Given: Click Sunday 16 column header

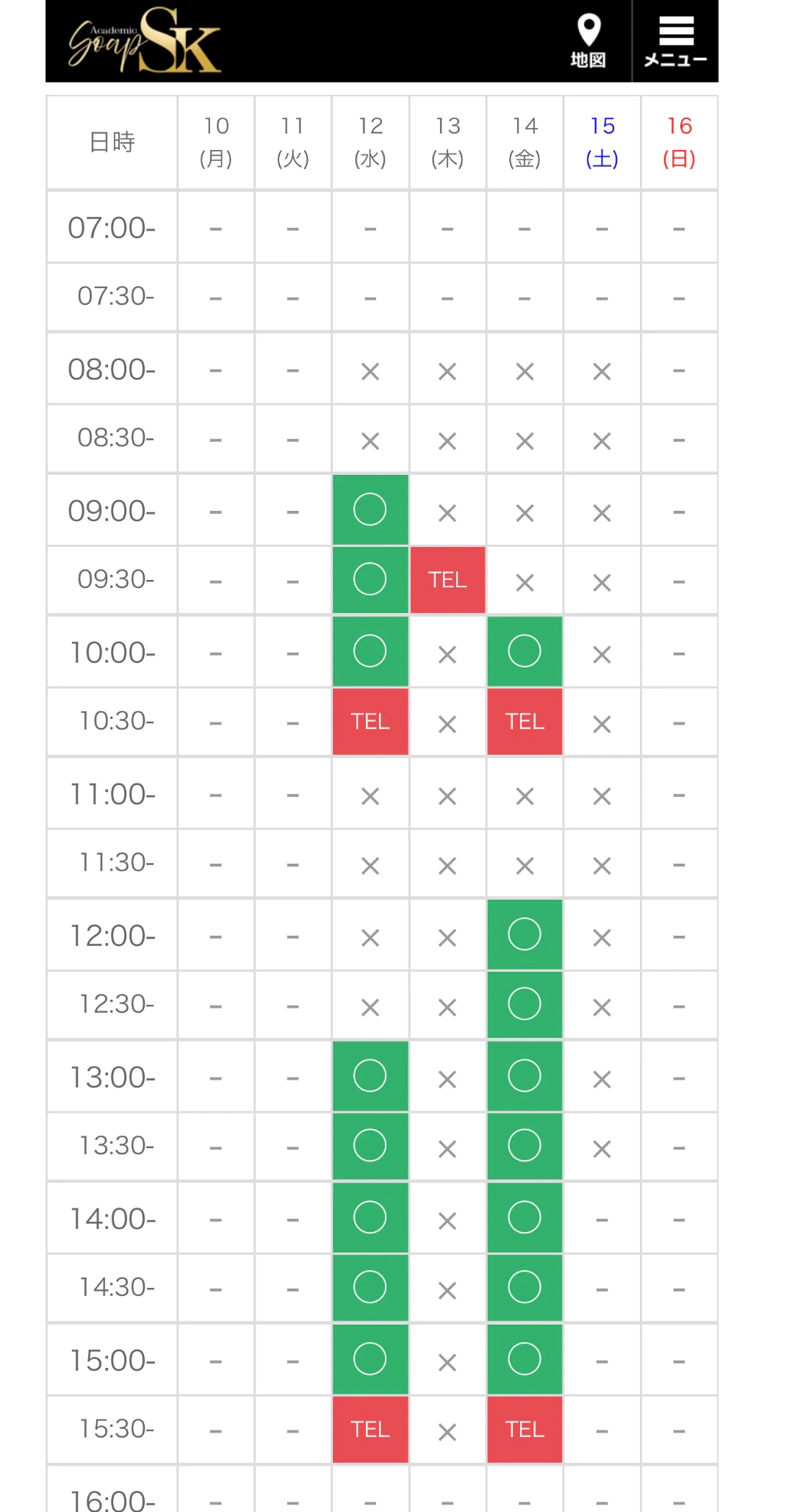Looking at the screenshot, I should click(x=680, y=142).
